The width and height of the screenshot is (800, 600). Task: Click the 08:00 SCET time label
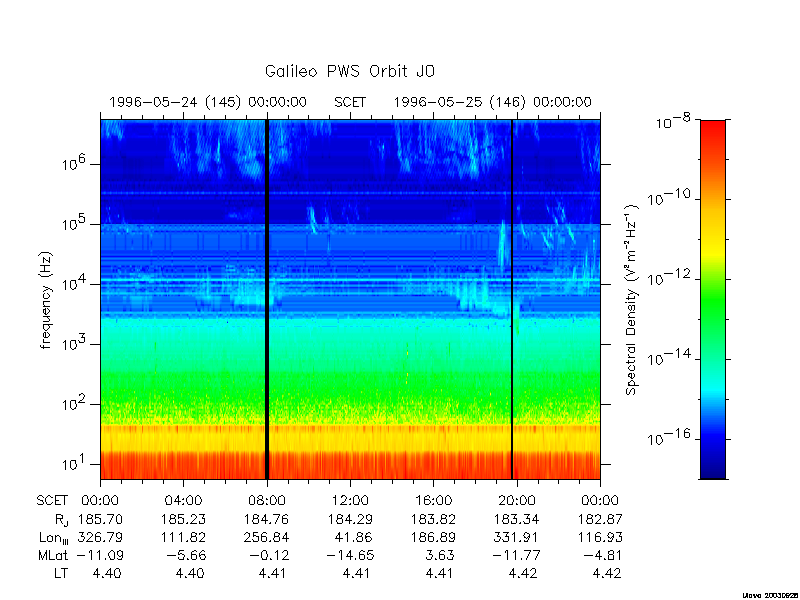267,501
